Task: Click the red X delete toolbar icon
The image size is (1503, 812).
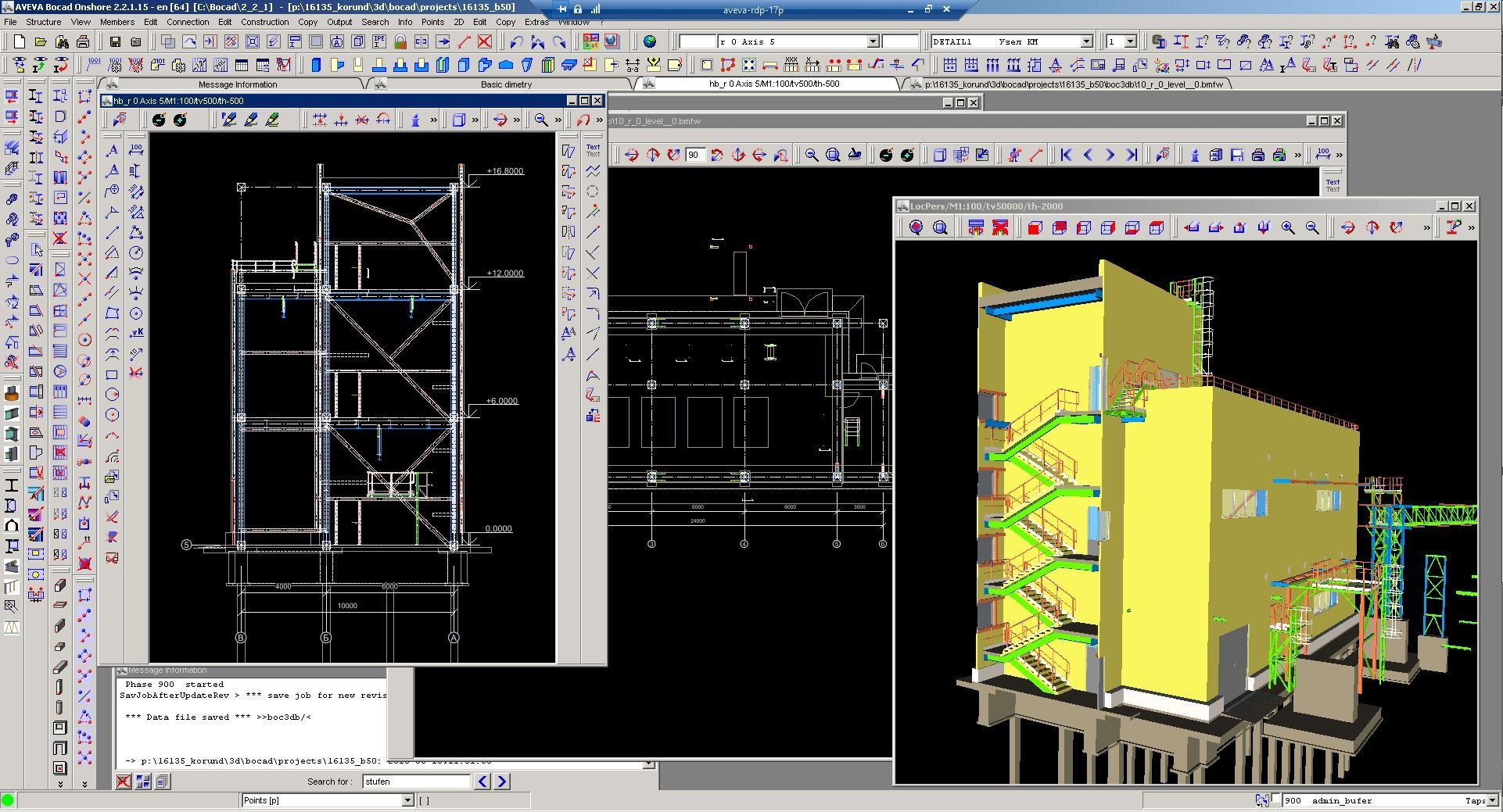Action: pyautogui.click(x=485, y=41)
